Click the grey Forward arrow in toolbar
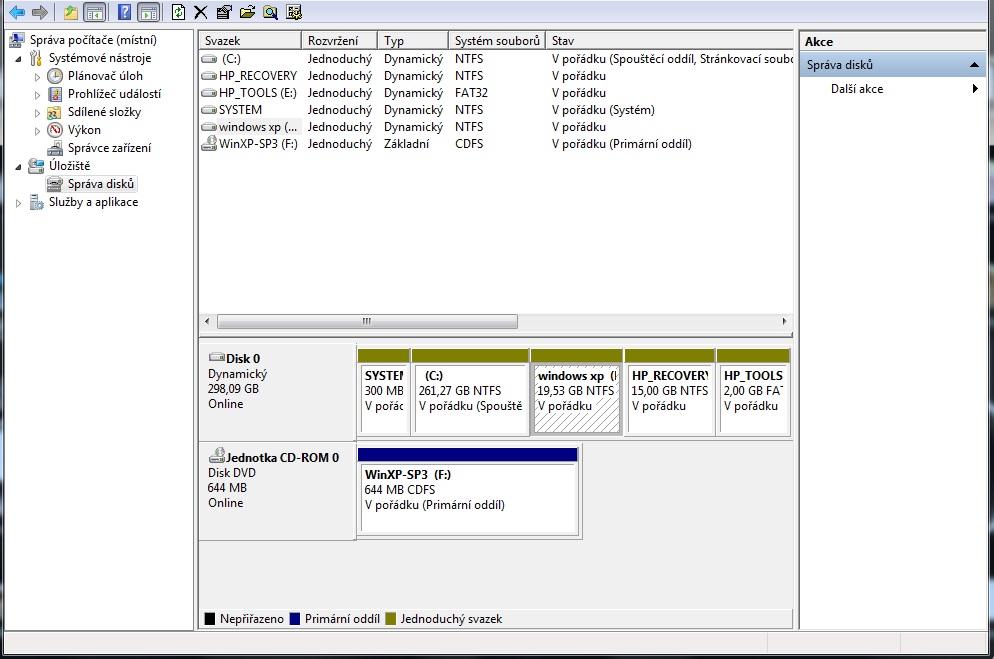The width and height of the screenshot is (994, 659). tap(40, 12)
